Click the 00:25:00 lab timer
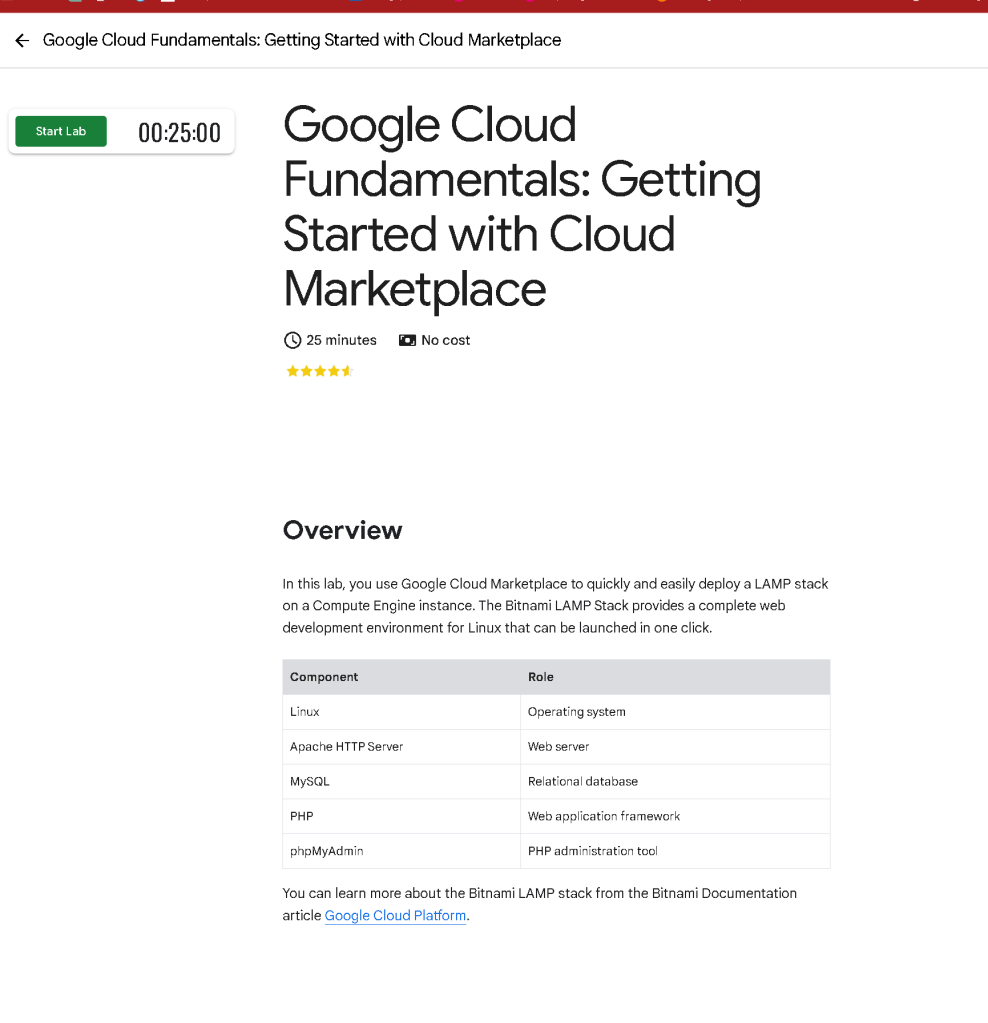Image resolution: width=988 pixels, height=1023 pixels. 179,133
